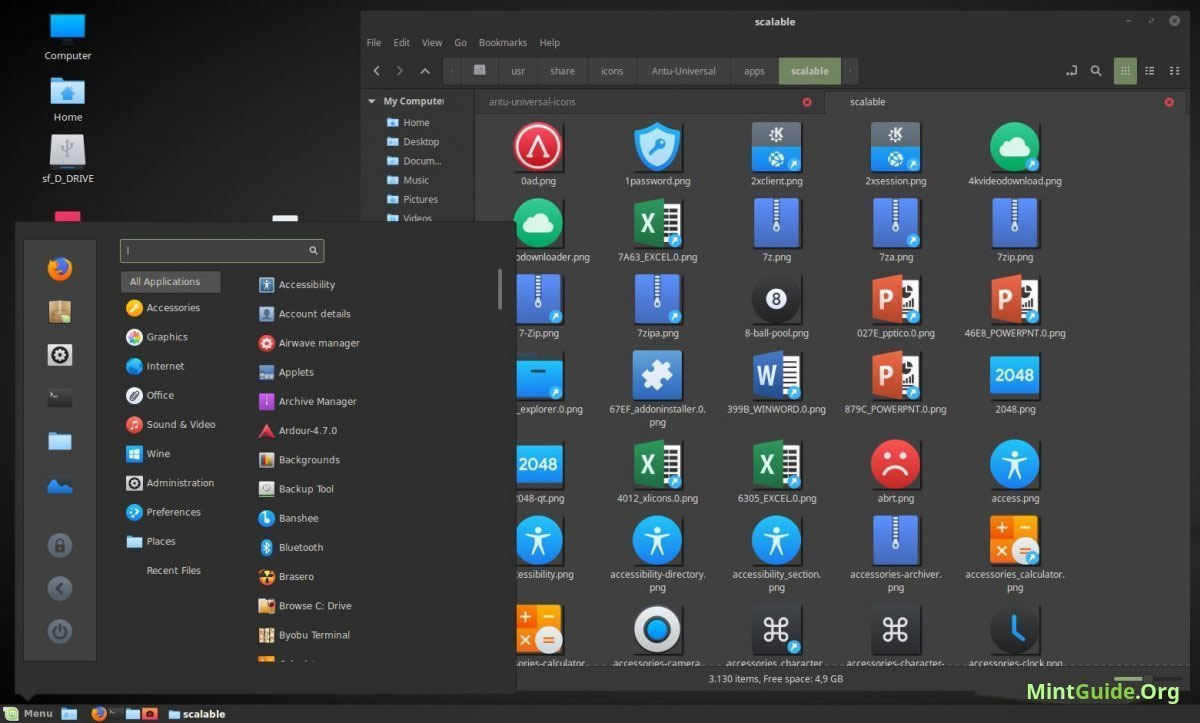Viewport: 1200px width, 723px height.
Task: Launch Ardour-4.7.0 from app list
Action: (297, 431)
